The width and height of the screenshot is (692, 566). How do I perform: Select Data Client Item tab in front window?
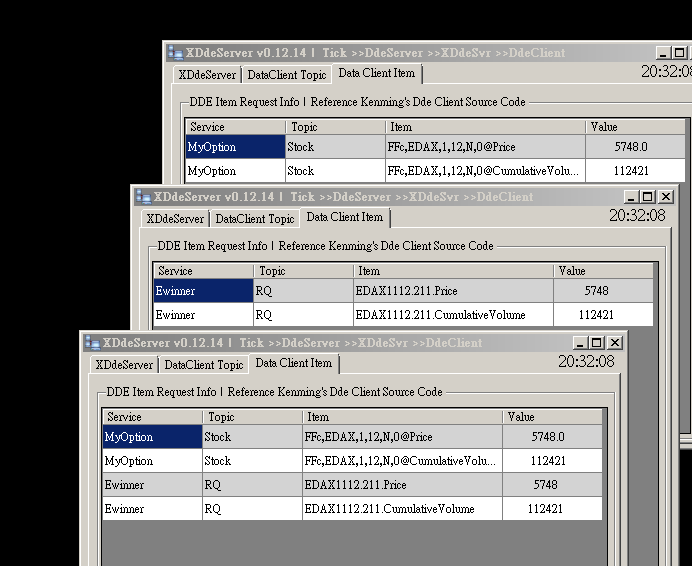(293, 363)
